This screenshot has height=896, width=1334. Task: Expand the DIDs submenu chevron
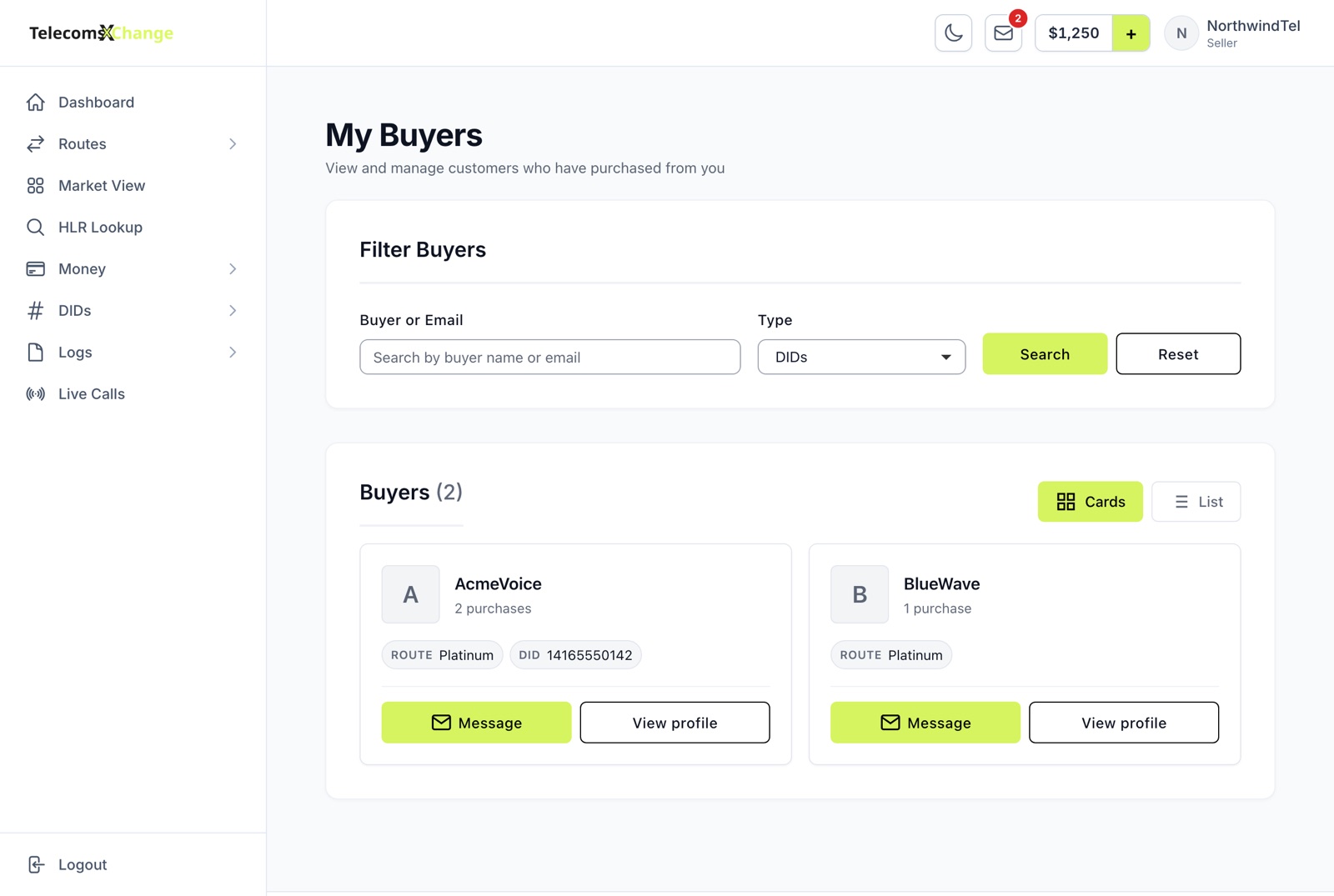click(233, 311)
